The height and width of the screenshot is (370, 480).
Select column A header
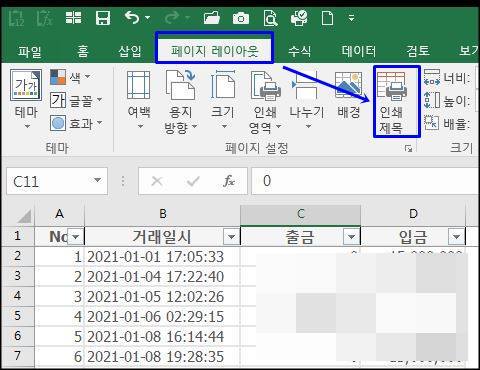pyautogui.click(x=59, y=215)
